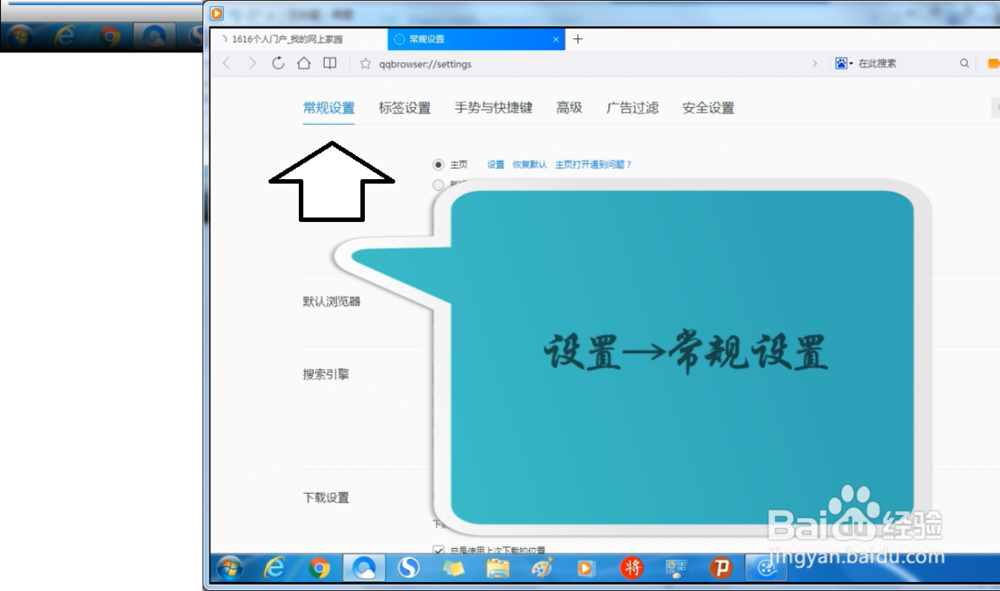Open the orange media player taskbar icon
This screenshot has width=1000, height=591.
(x=585, y=567)
